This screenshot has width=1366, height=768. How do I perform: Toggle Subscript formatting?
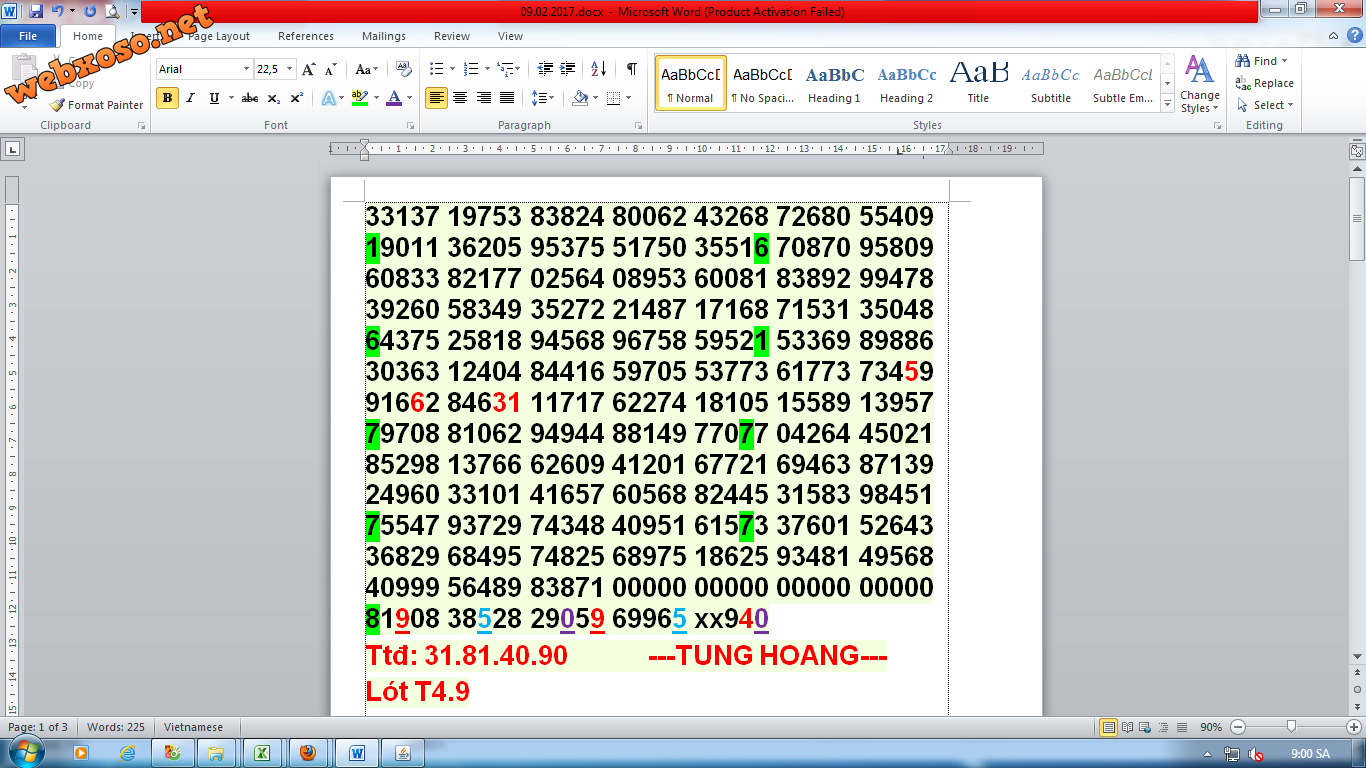click(274, 98)
